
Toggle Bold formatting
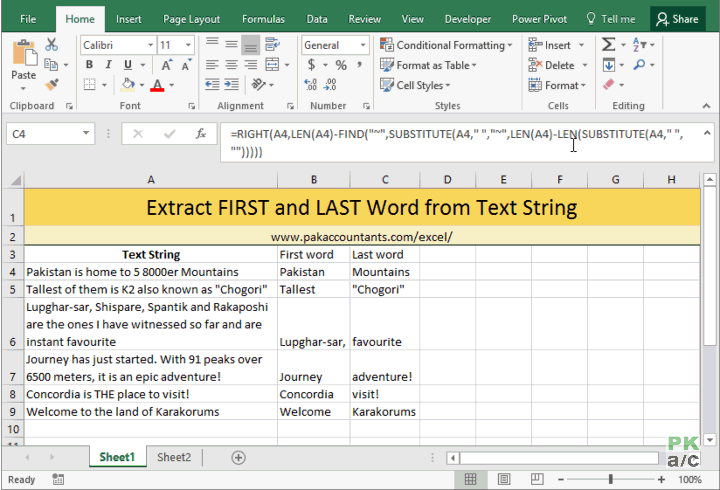89,65
